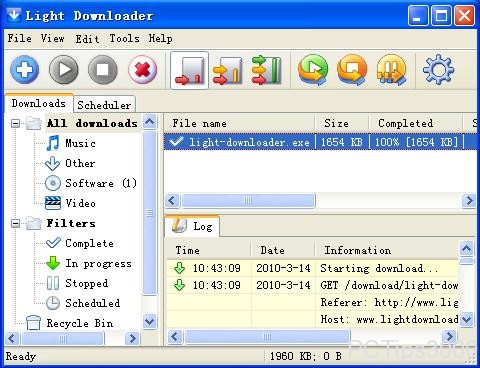The width and height of the screenshot is (480, 368).
Task: Select the light-downloader.exe file name
Action: pos(249,142)
